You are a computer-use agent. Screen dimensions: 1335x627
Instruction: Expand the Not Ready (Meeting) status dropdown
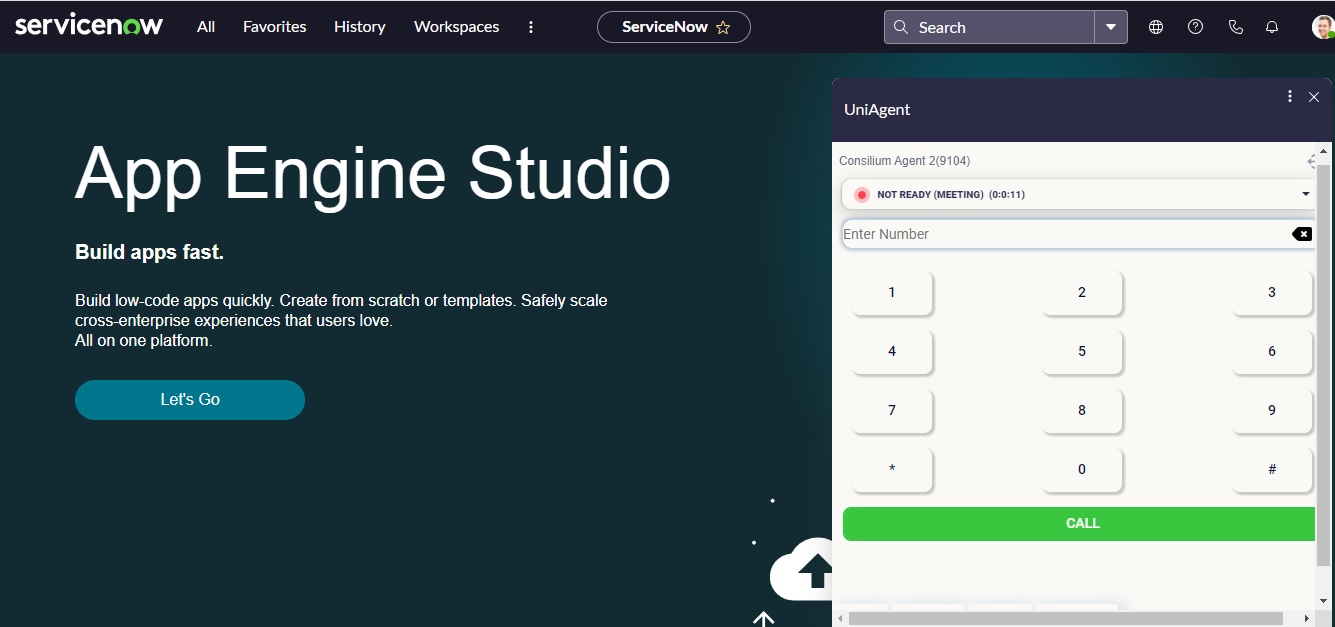[1305, 194]
